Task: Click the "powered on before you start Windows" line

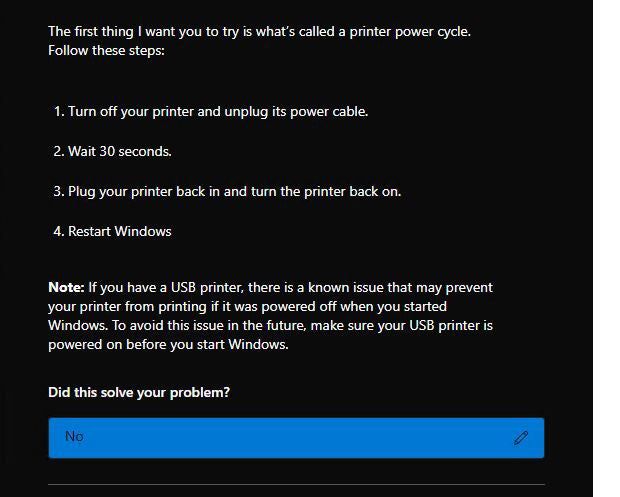Action: tap(168, 344)
